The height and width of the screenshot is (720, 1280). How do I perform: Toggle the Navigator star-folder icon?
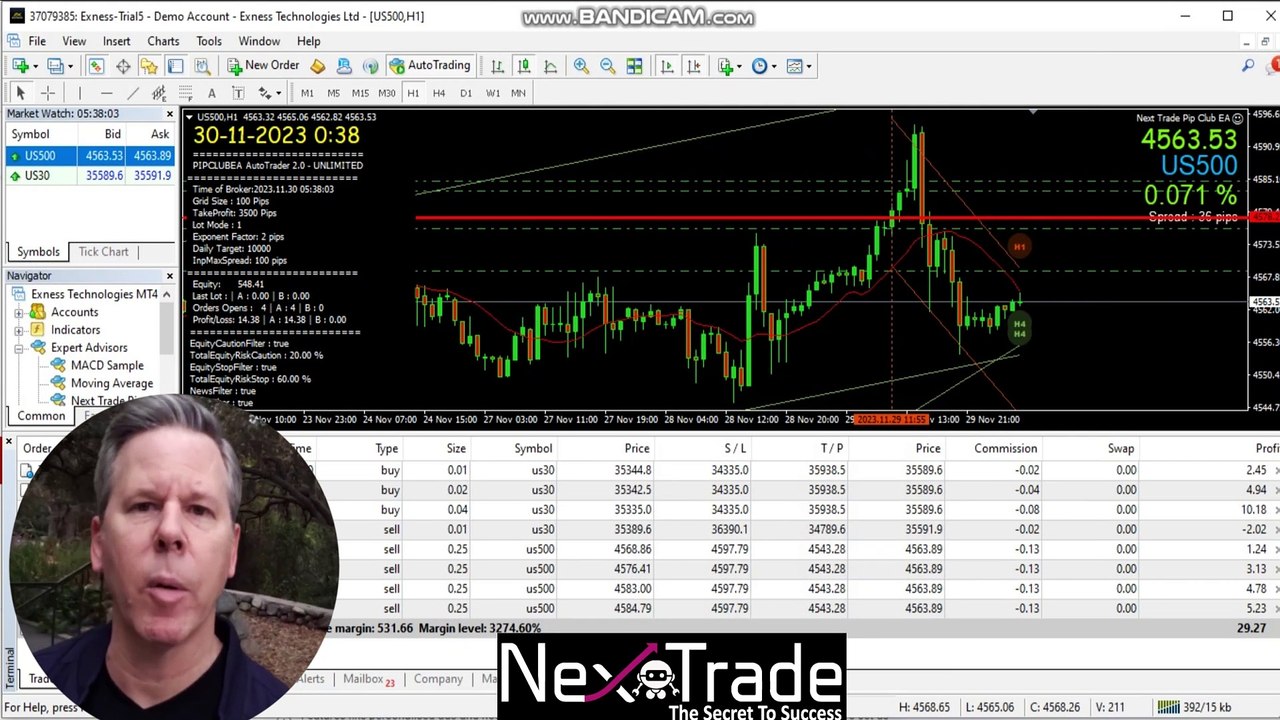149,66
